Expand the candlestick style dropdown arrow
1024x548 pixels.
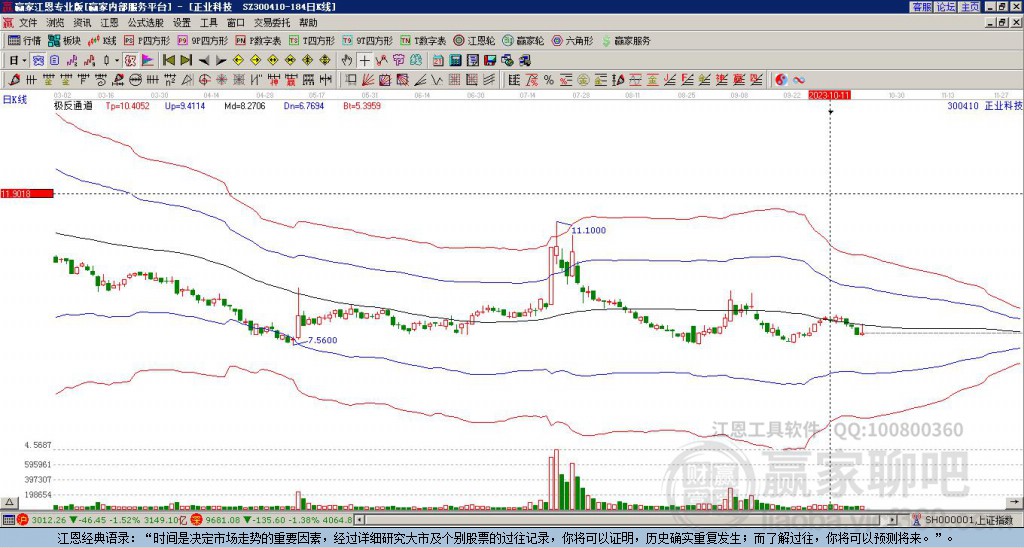tap(117, 61)
